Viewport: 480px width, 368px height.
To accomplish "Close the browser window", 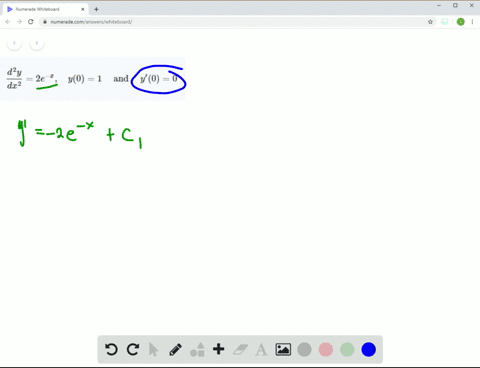I will pyautogui.click(x=472, y=5).
